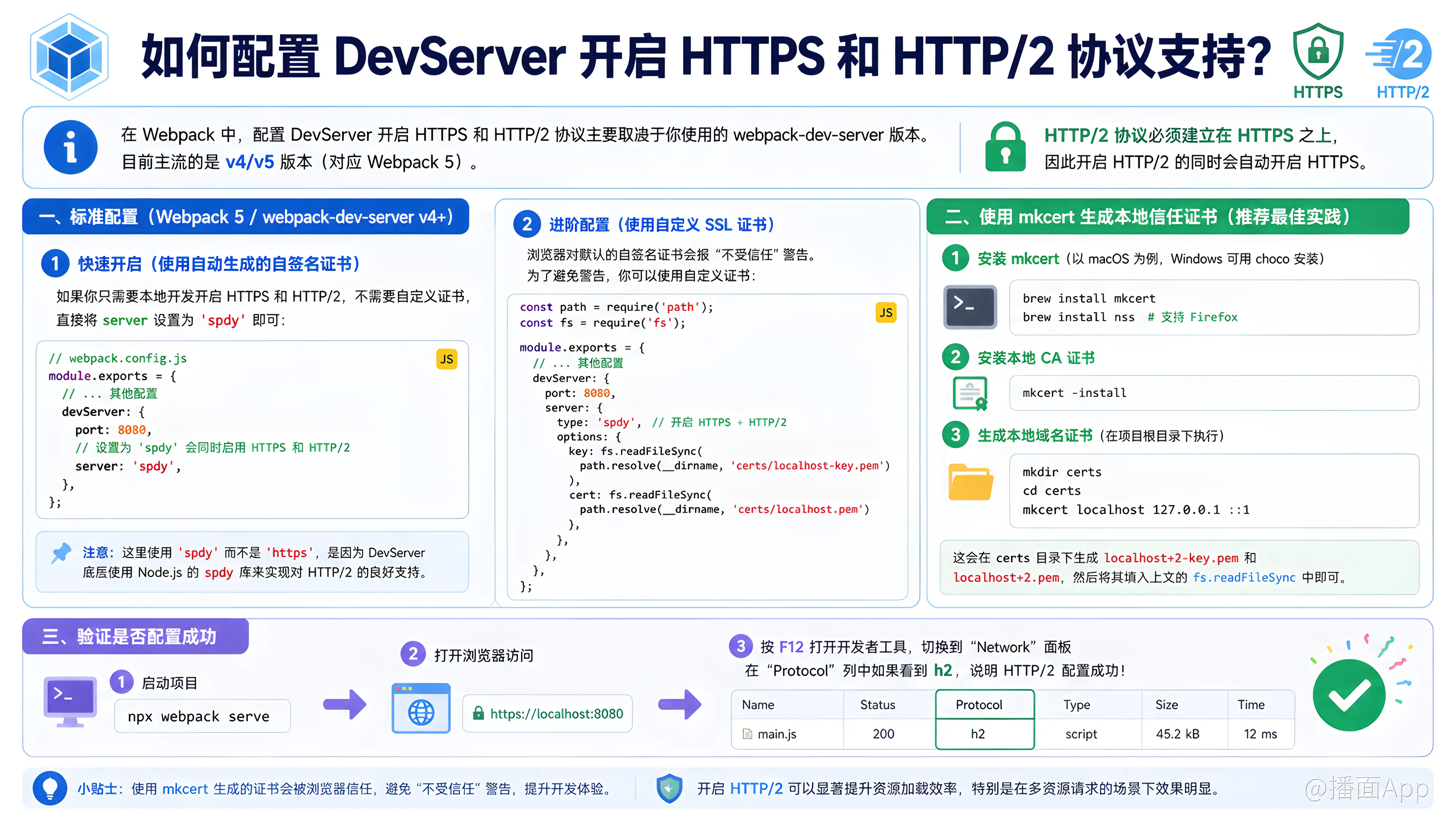Click "const path = require('path');" line
Image resolution: width=1456 pixels, height=819 pixels.
616,307
